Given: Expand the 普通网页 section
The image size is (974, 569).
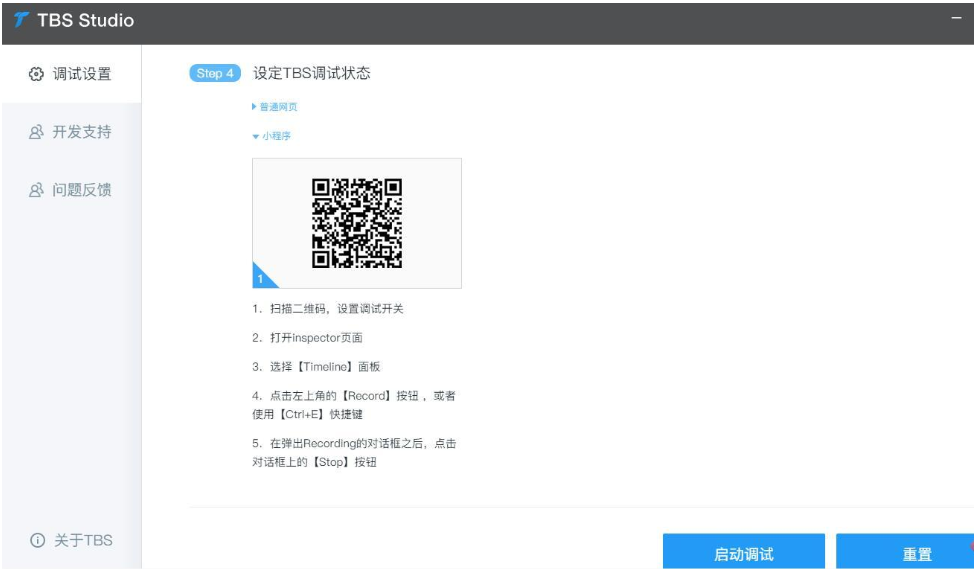Looking at the screenshot, I should click(275, 107).
